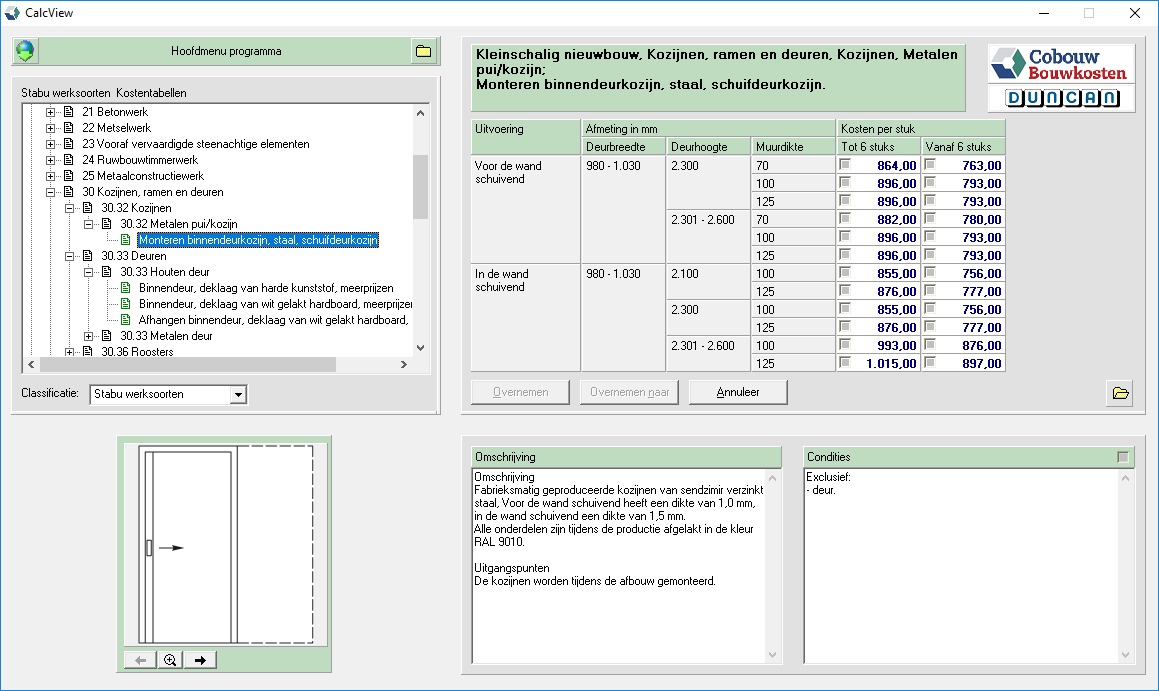Toggle the checkbox in the Condities header
Screen dimensions: 1159x691
[x=1124, y=457]
